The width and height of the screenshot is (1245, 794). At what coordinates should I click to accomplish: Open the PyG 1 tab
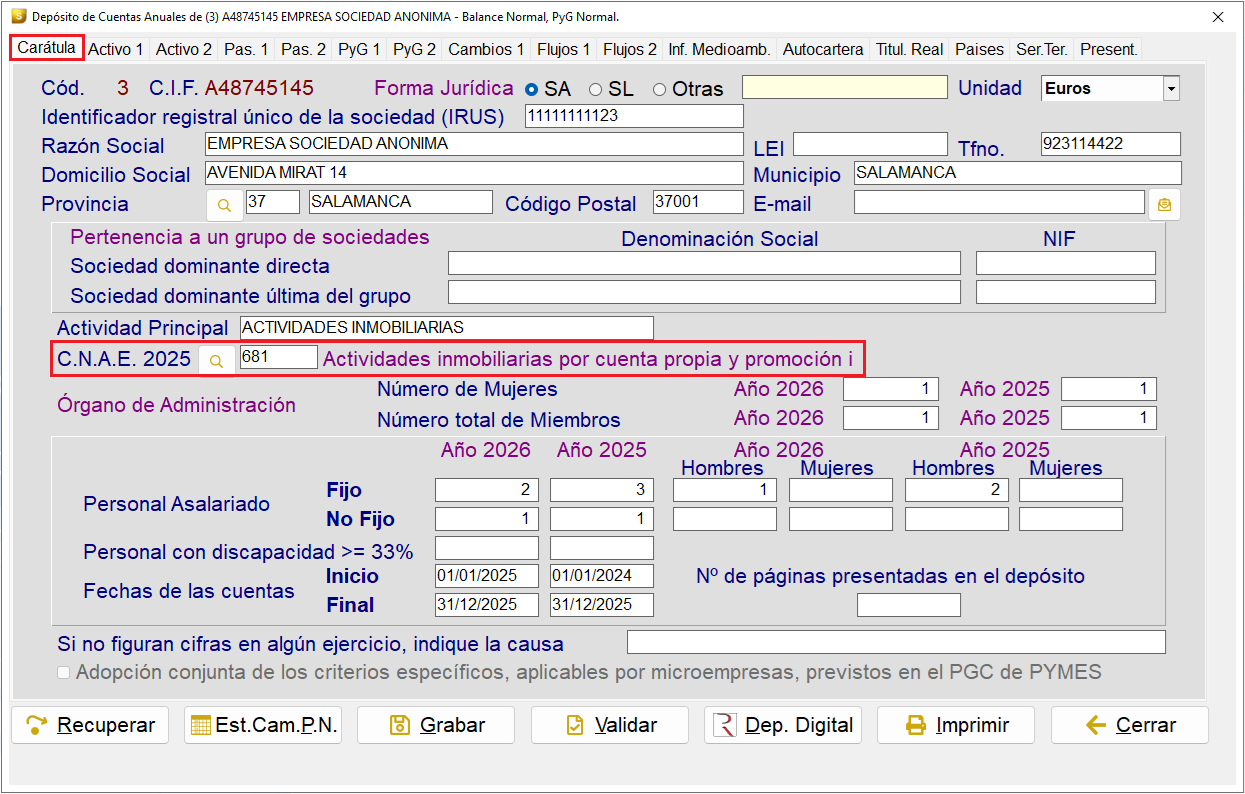tap(358, 49)
